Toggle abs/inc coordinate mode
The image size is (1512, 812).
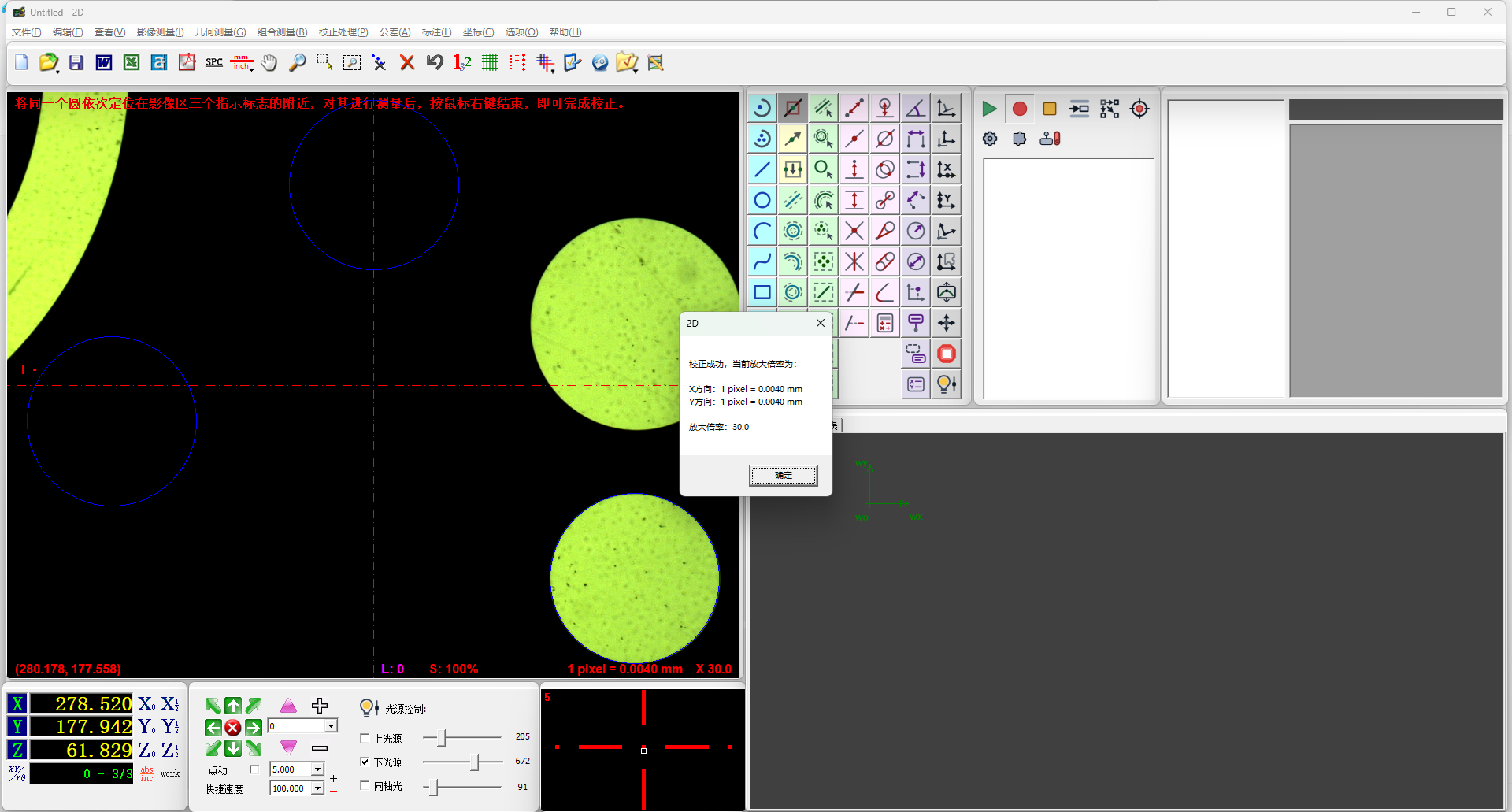point(147,773)
